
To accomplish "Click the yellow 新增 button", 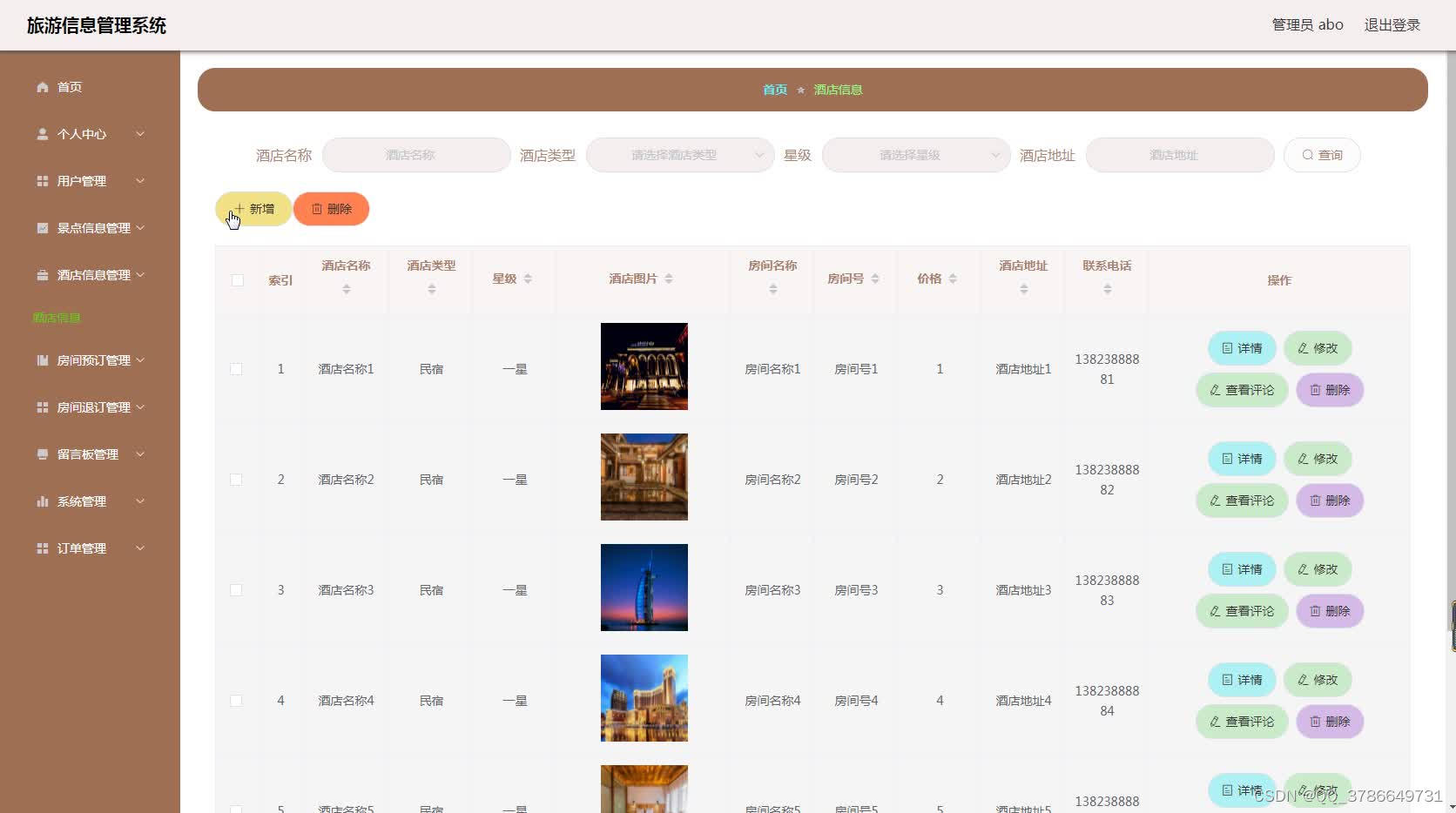I will click(x=253, y=209).
